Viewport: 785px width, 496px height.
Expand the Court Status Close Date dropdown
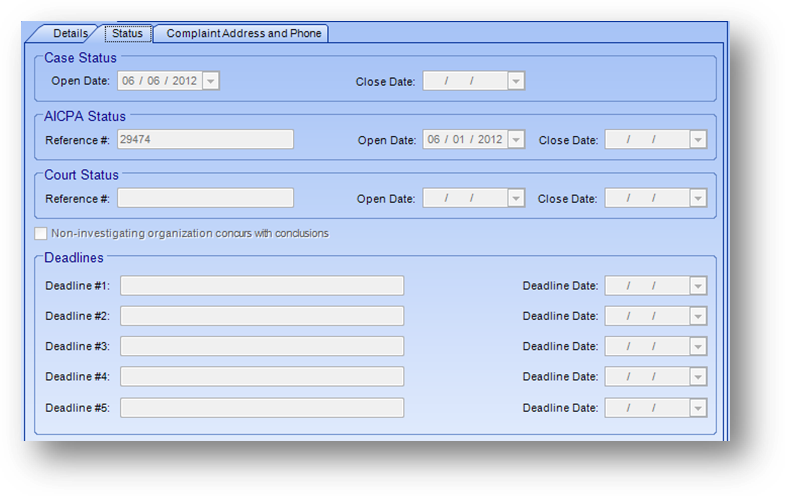click(698, 198)
